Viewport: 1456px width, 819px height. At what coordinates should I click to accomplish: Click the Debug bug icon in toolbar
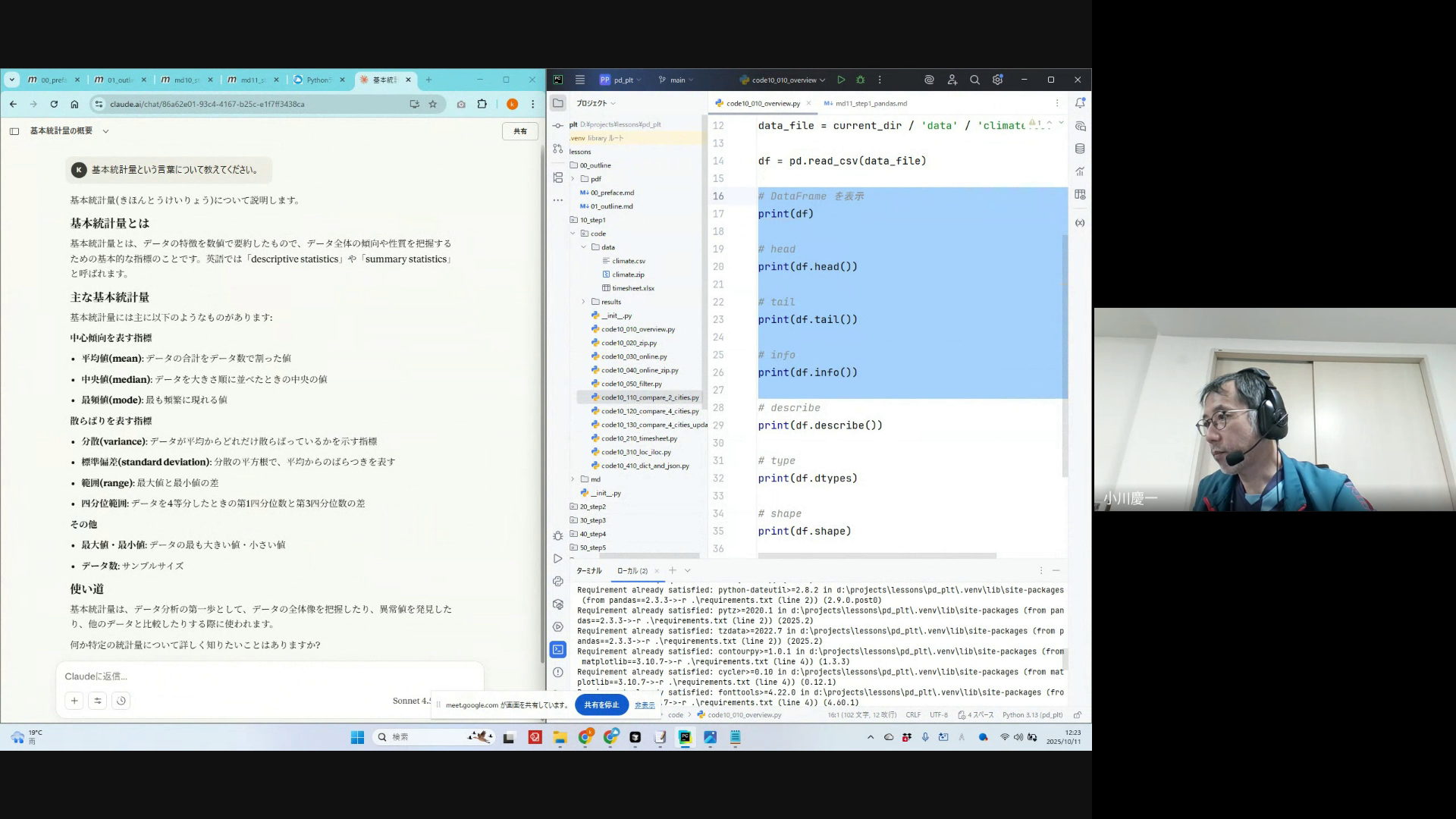click(x=860, y=80)
